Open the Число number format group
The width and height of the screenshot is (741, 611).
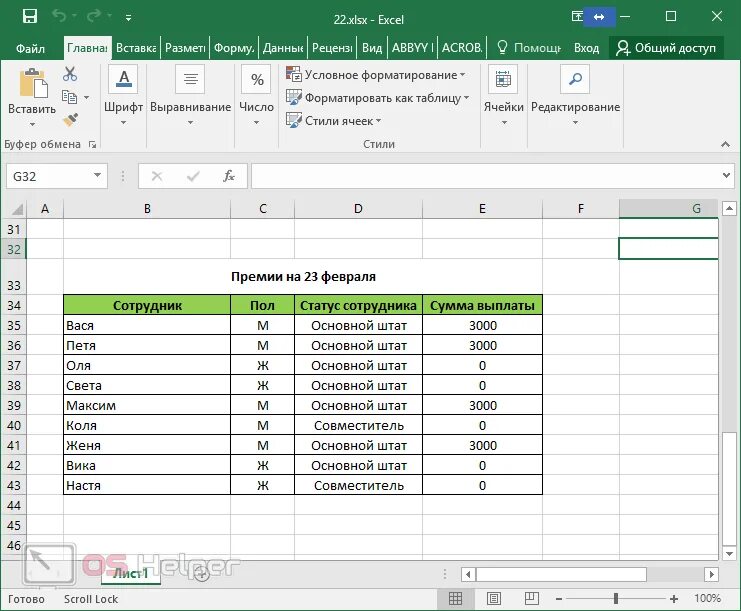point(257,96)
